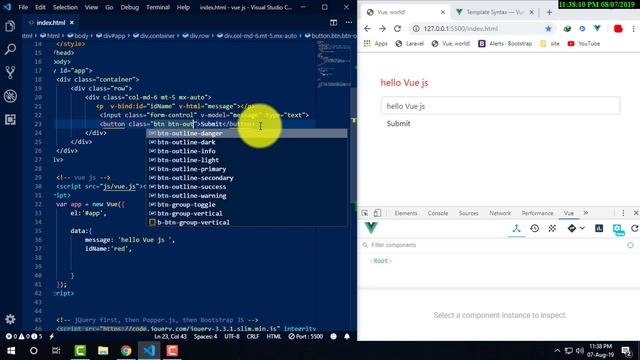Show more DevTools tabs chevron

click(586, 213)
